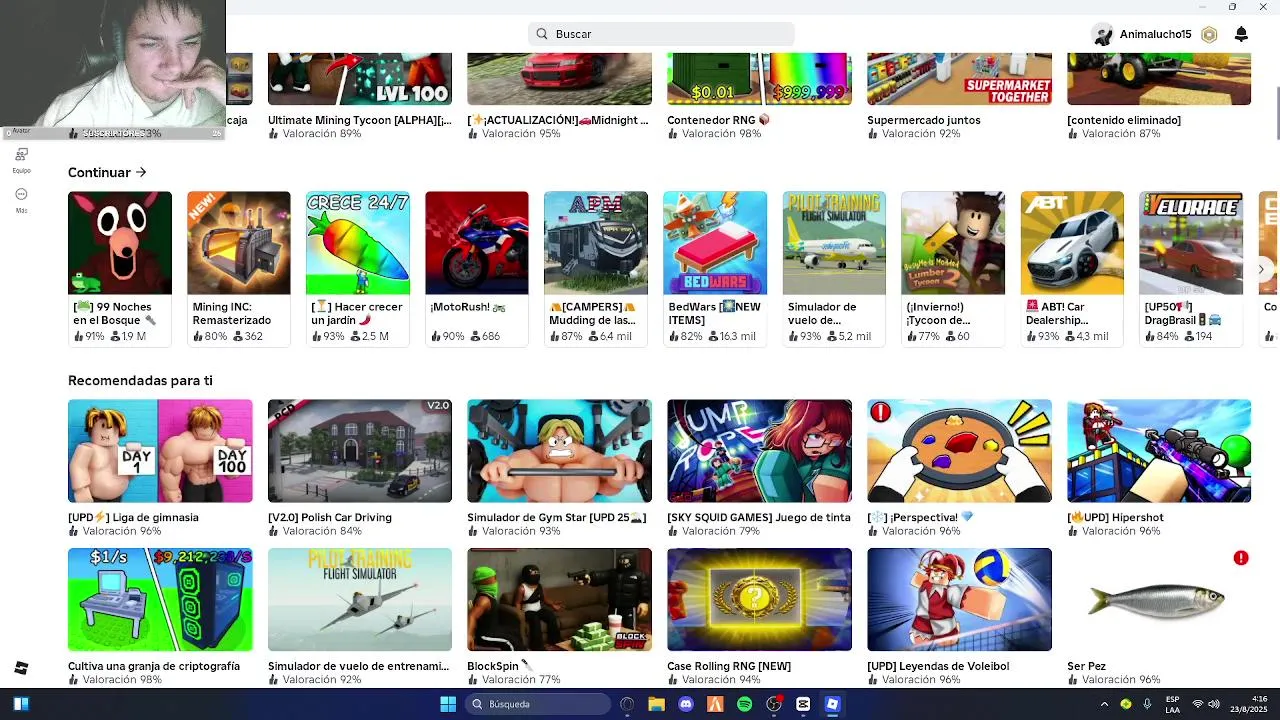Click the green tray icon
This screenshot has height=720, width=1280.
(1126, 704)
